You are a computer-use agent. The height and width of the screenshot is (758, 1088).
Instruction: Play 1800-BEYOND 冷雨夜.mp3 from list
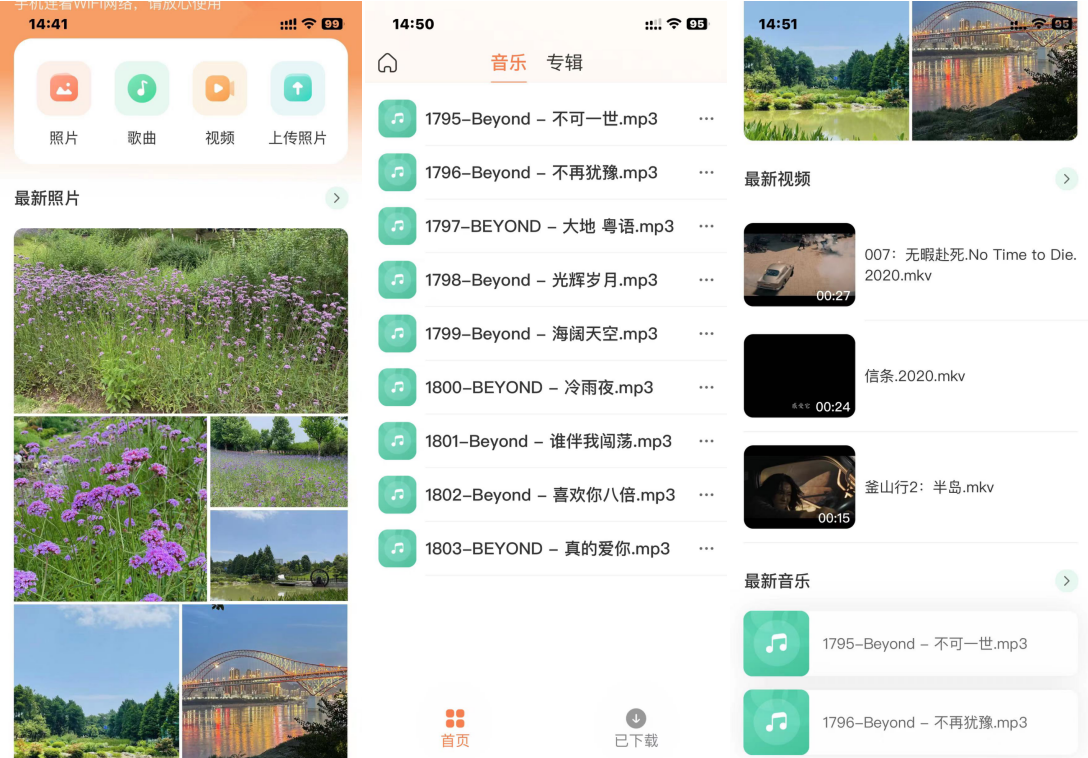(538, 388)
